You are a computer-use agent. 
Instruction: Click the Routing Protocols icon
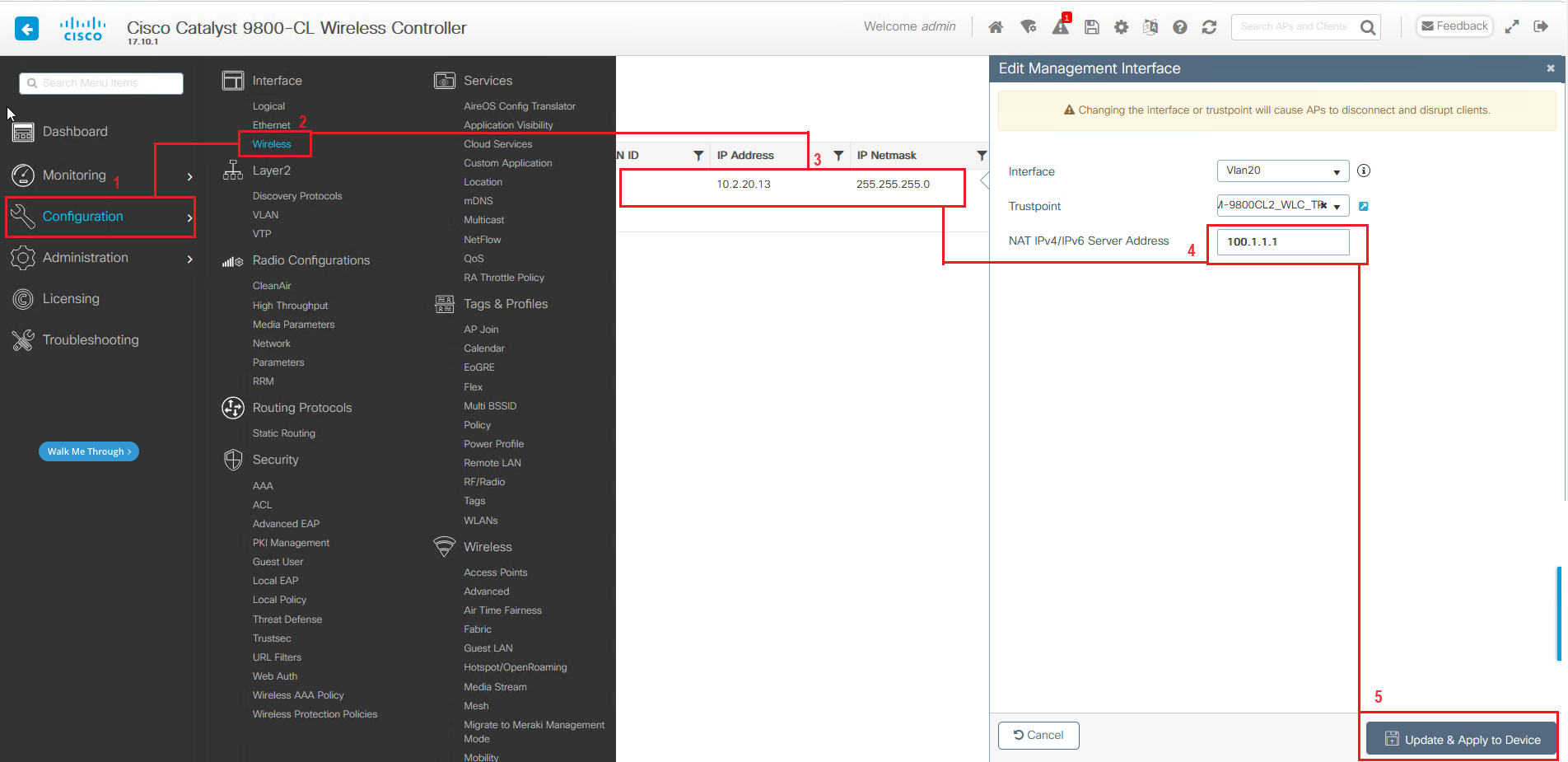pyautogui.click(x=233, y=408)
